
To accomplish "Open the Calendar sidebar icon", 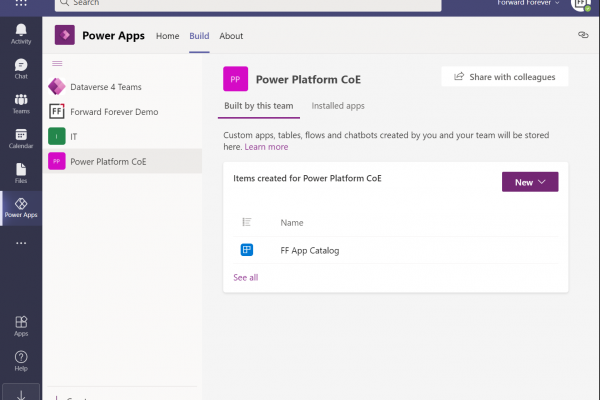I will pyautogui.click(x=21, y=139).
